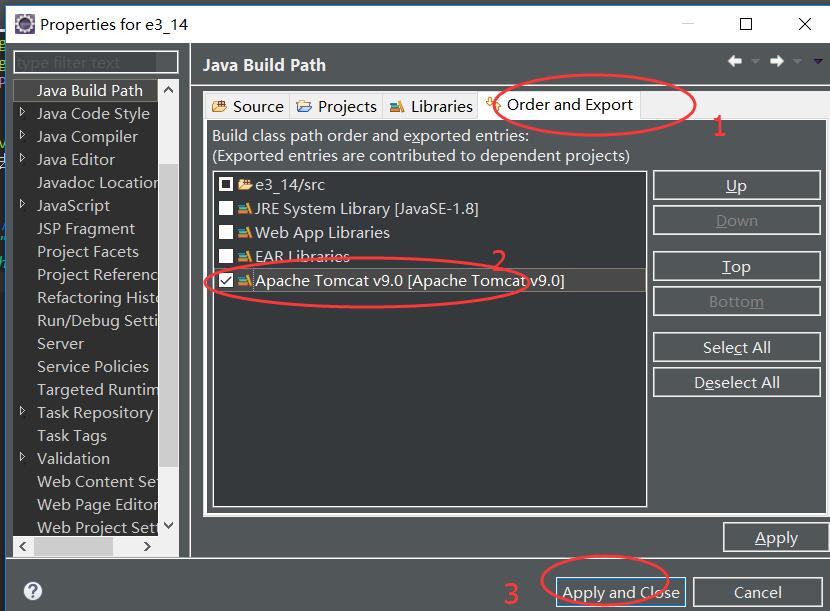The image size is (830, 611).
Task: Maximize the Properties for e3_14 window
Action: (x=746, y=24)
